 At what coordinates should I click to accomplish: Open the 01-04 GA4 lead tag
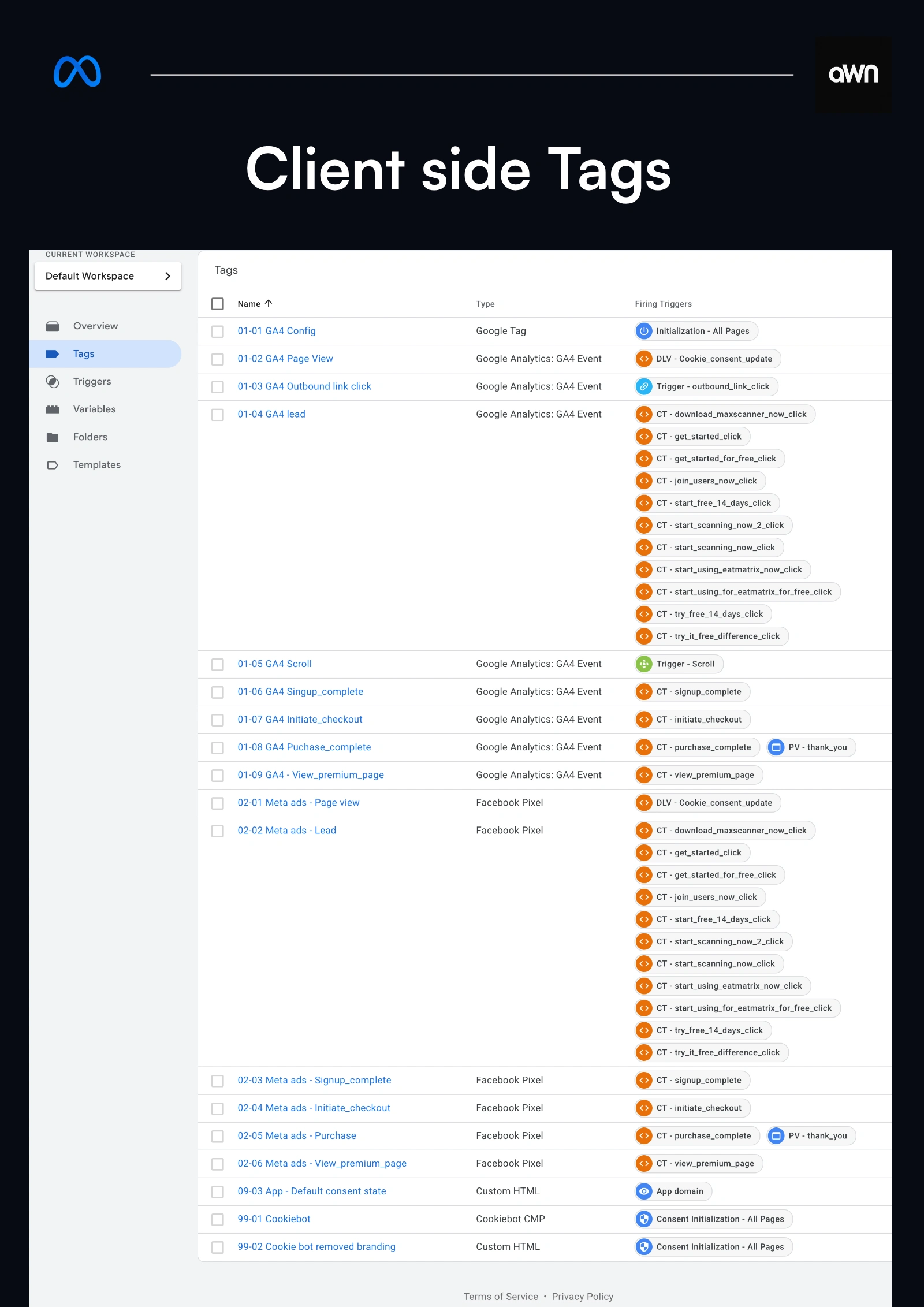pyautogui.click(x=271, y=414)
